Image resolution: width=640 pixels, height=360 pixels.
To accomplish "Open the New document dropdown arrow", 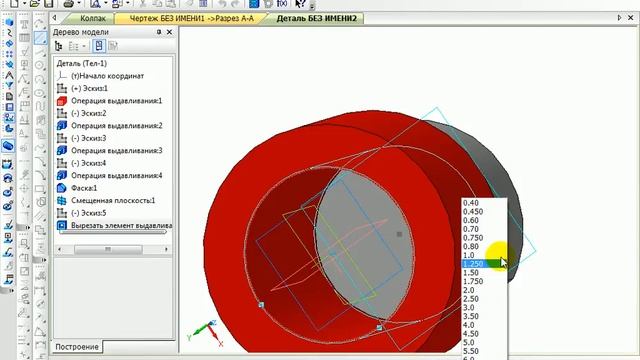I will tap(24, 4).
